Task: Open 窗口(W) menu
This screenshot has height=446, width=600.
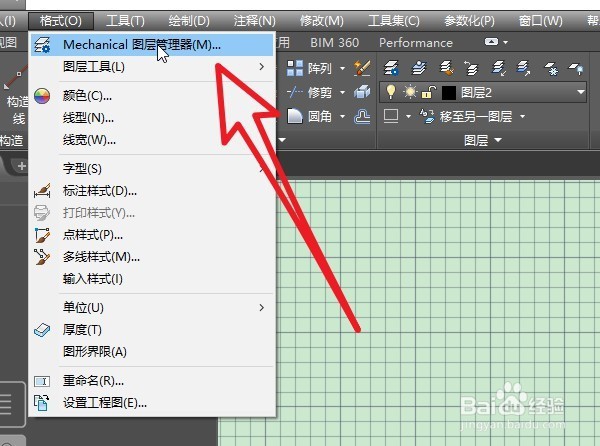Action: click(540, 21)
